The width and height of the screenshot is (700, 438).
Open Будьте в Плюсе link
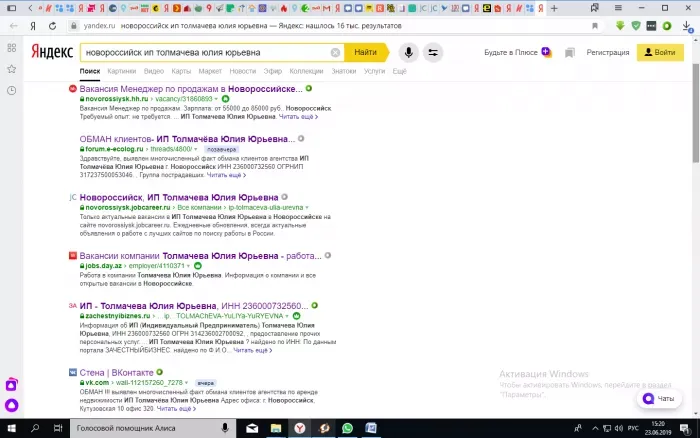click(517, 52)
